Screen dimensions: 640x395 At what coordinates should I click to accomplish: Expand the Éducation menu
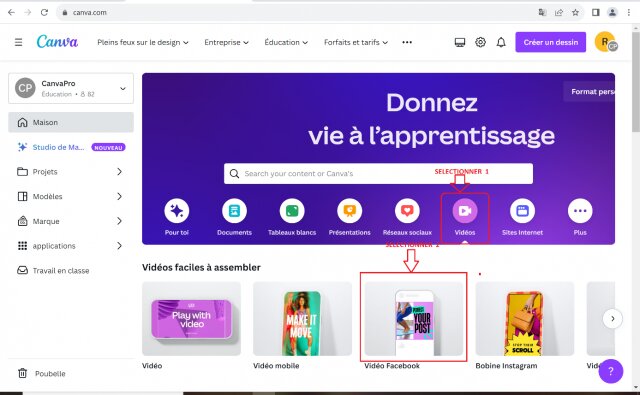[x=286, y=42]
